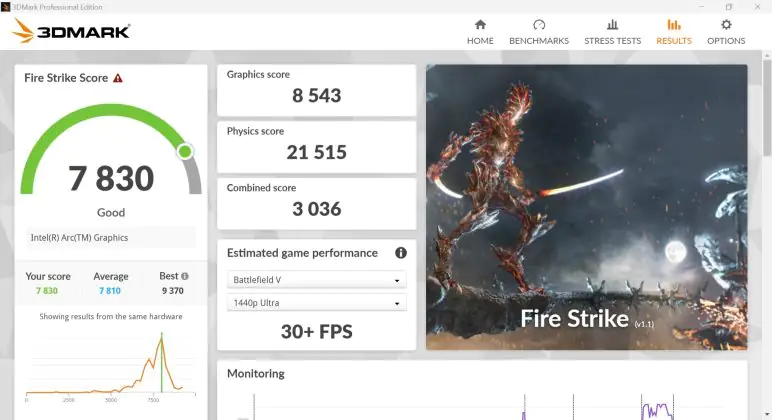Click the 30+ FPS estimate
The image size is (772, 420).
317,331
